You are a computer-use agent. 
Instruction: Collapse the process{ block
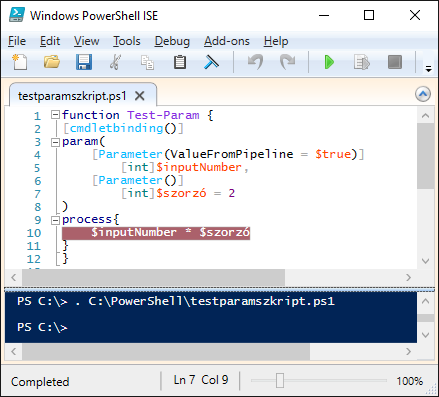(55, 220)
